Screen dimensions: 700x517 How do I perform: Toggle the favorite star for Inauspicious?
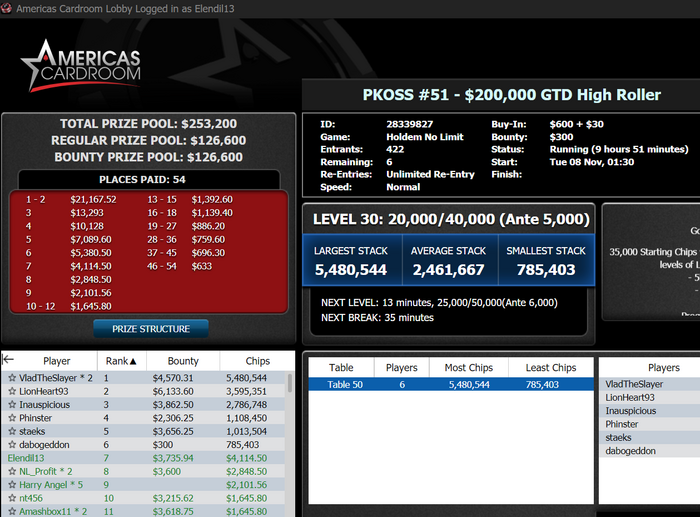click(12, 404)
